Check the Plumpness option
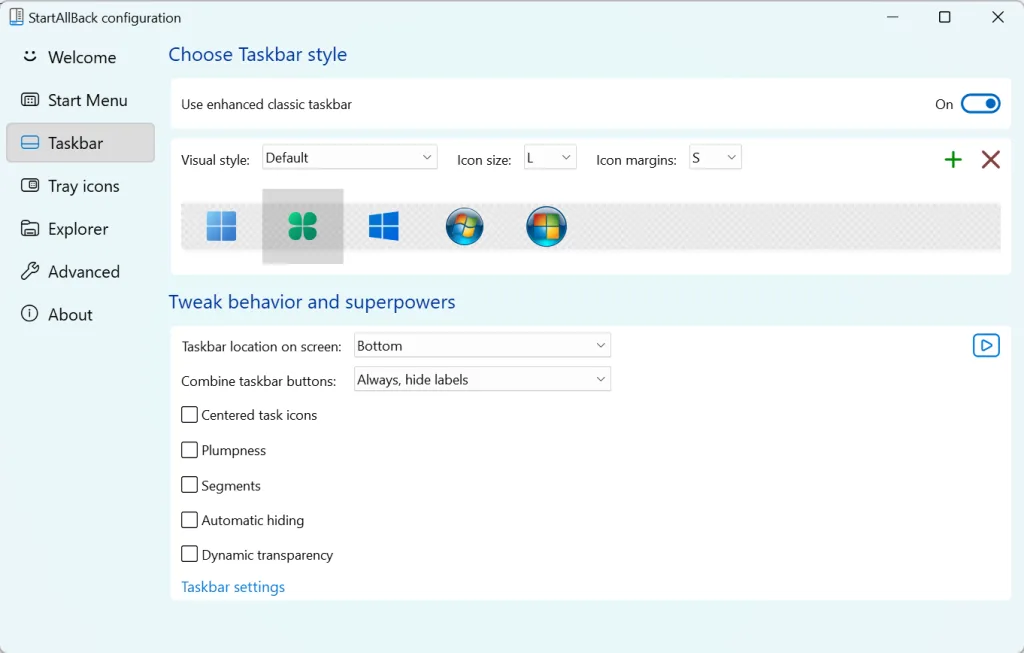The width and height of the screenshot is (1024, 653). pyautogui.click(x=189, y=450)
